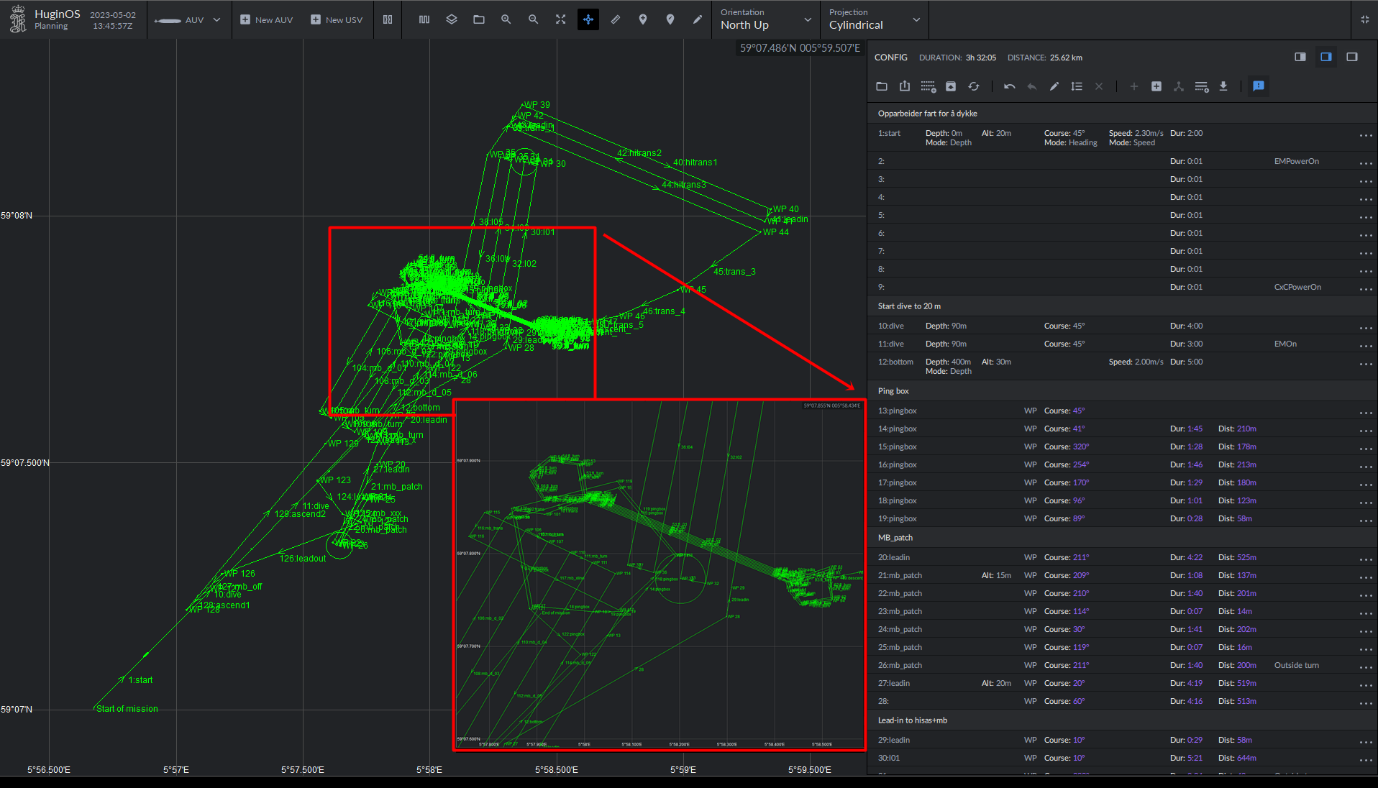Toggle the mission comments display
The height and width of the screenshot is (788, 1378).
click(1258, 86)
